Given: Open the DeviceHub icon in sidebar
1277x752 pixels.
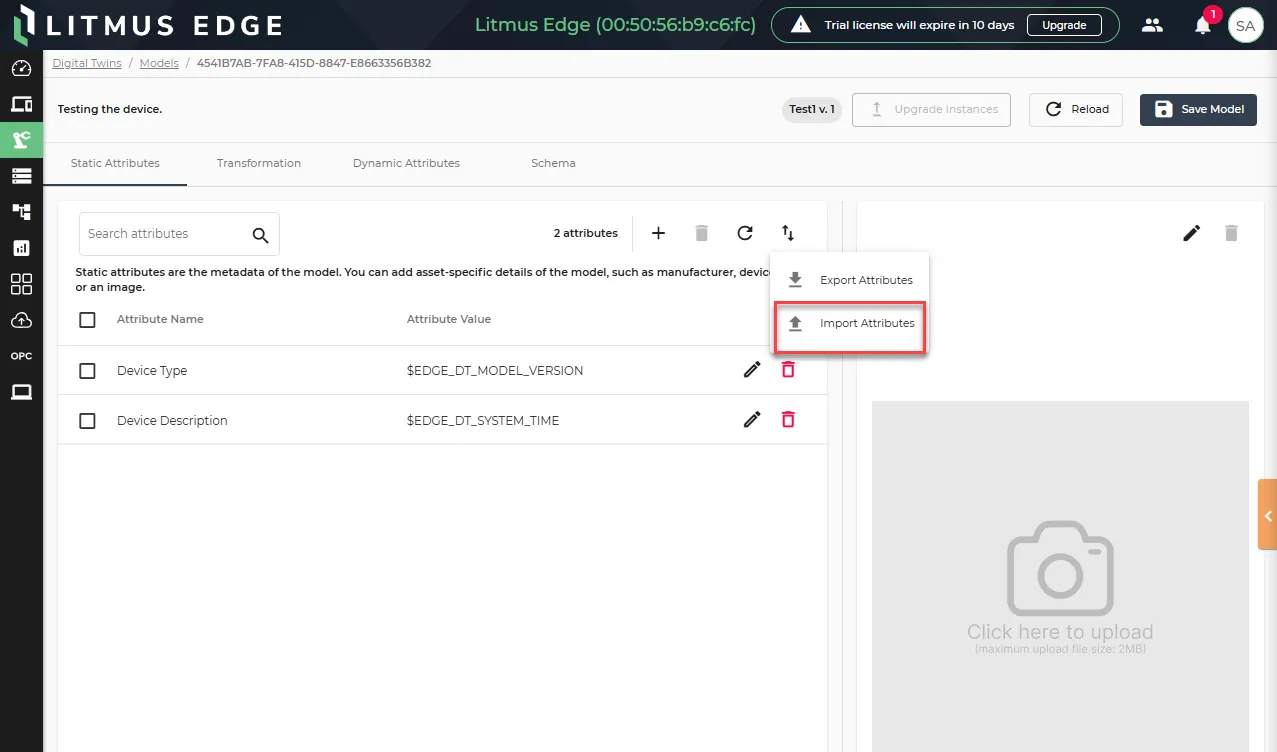Looking at the screenshot, I should 21,104.
